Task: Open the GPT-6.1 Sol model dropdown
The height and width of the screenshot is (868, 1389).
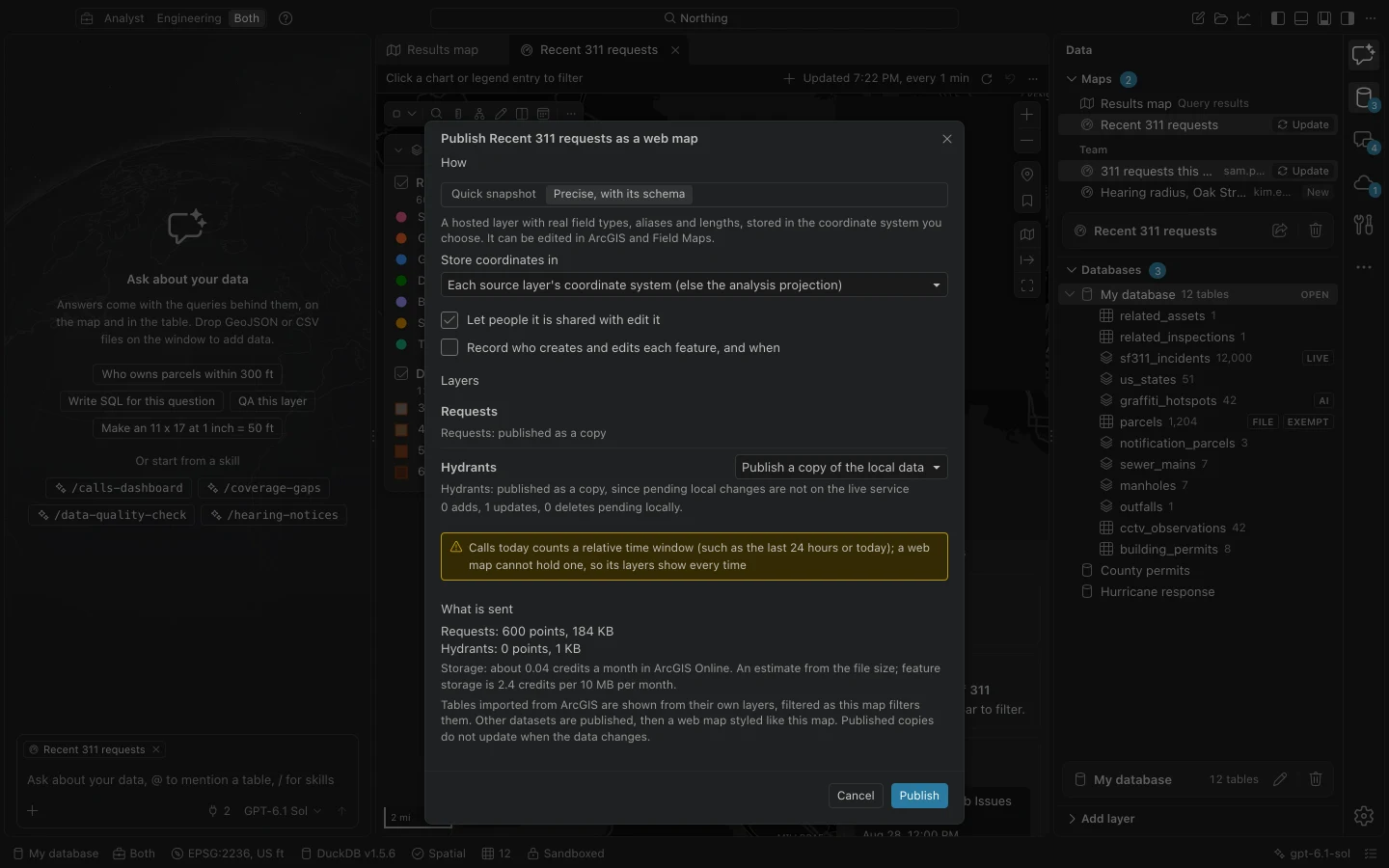Action: [283, 811]
